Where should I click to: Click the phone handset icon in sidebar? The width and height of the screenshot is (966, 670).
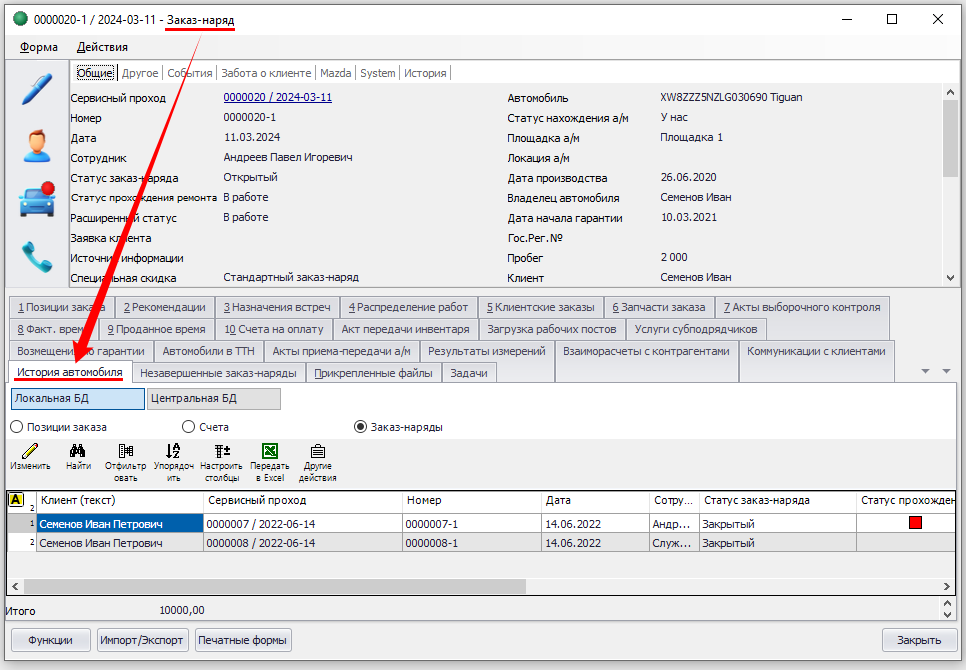coord(37,257)
